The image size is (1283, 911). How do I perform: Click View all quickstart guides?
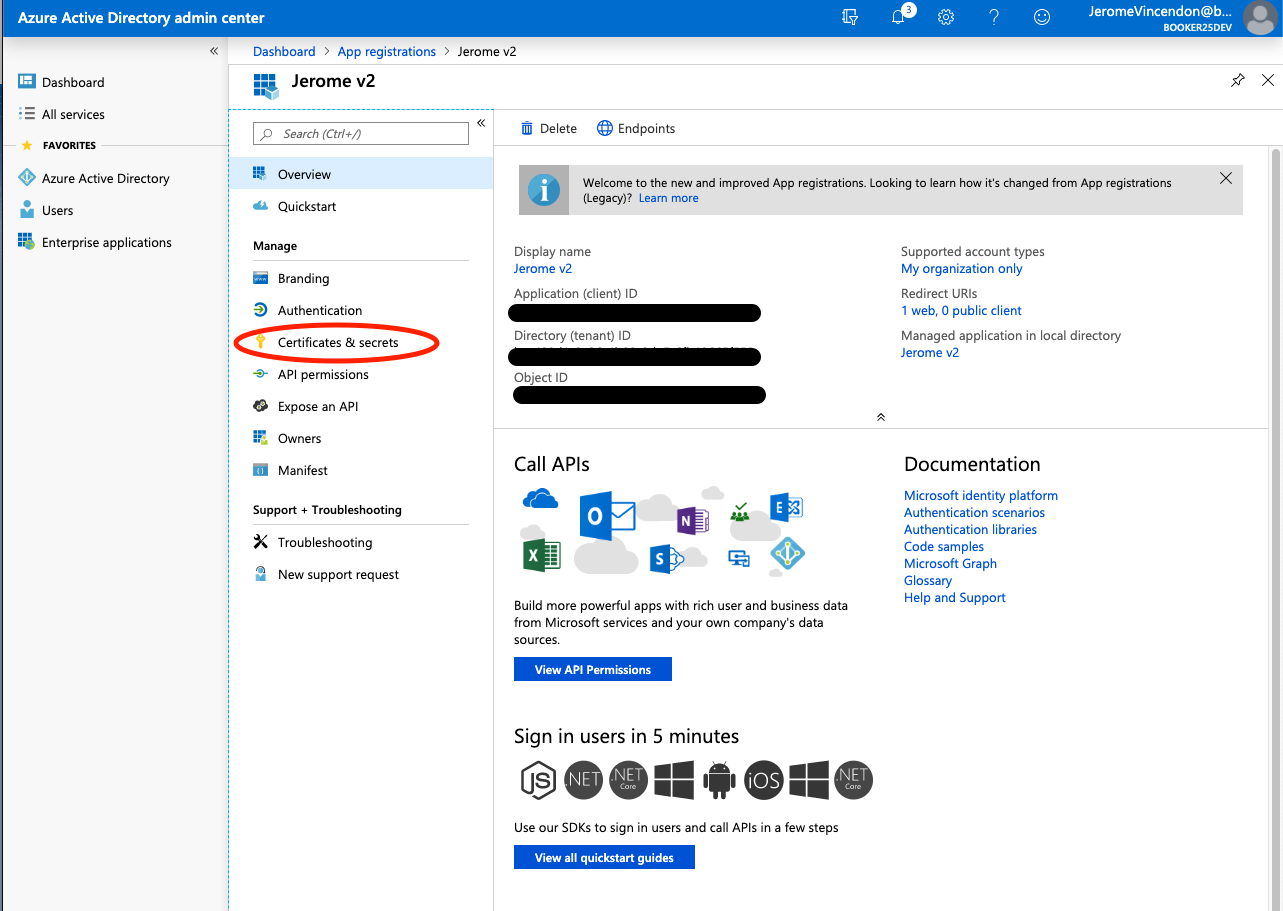(x=604, y=856)
